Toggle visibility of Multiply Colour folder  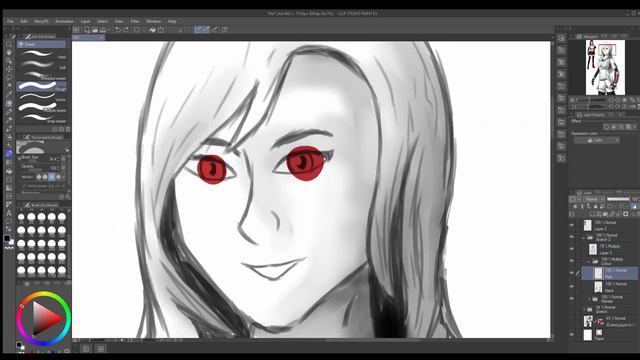(x=572, y=261)
